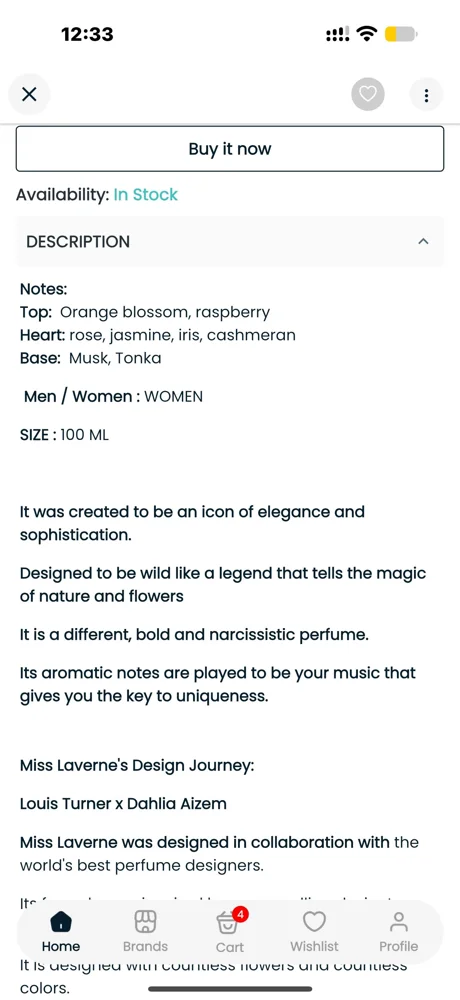
Task: Tap the Buy it now button
Action: tap(230, 149)
